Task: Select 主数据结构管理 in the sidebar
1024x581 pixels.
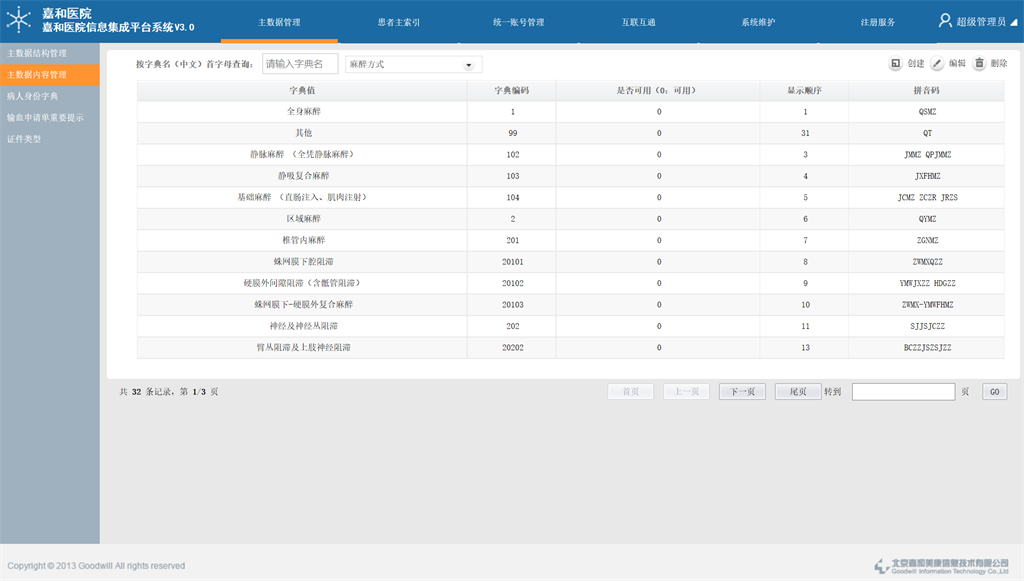Action: tap(37, 53)
